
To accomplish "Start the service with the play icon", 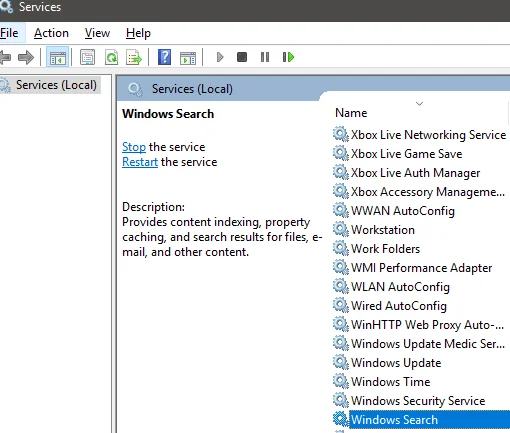I will [220, 57].
